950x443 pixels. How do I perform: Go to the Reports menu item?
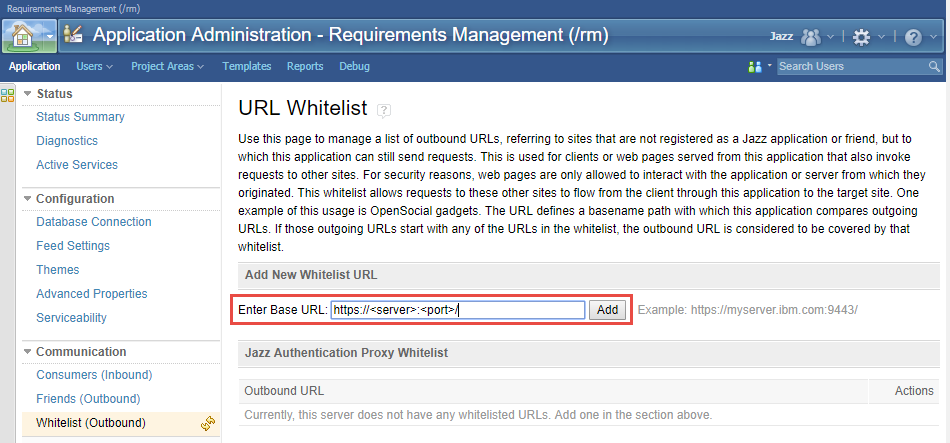[x=305, y=67]
